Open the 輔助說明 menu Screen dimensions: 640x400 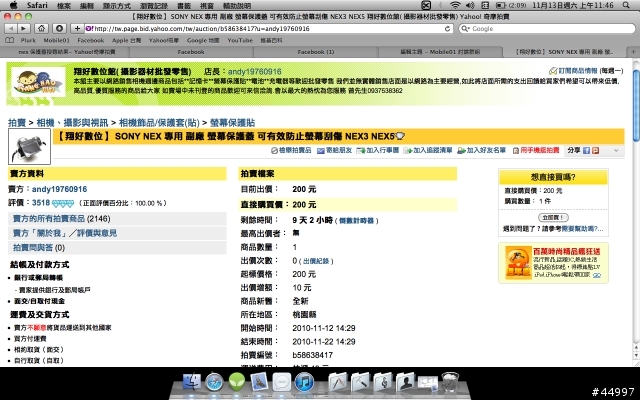pos(237,5)
